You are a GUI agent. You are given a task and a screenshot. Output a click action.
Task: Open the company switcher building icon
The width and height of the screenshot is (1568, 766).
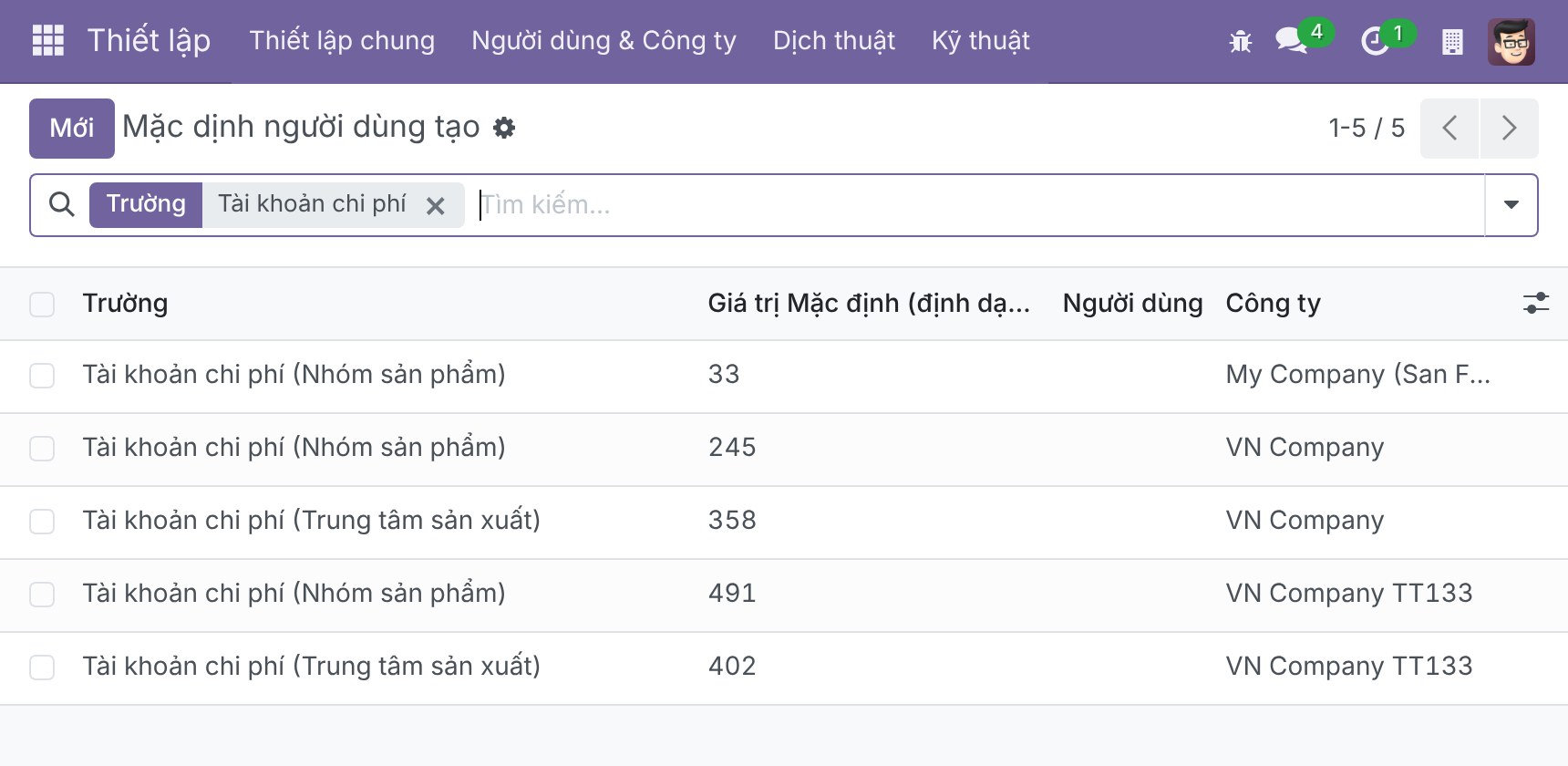[x=1452, y=41]
